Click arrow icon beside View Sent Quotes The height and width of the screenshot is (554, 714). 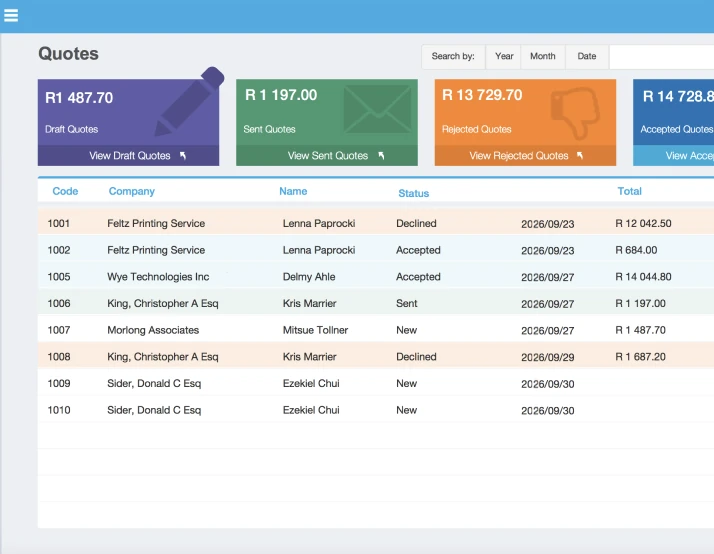point(381,156)
